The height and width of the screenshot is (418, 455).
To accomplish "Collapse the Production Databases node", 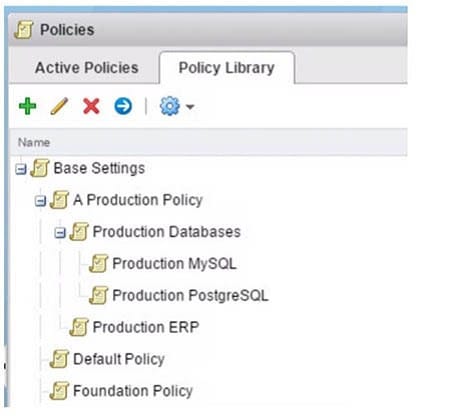I will (60, 233).
